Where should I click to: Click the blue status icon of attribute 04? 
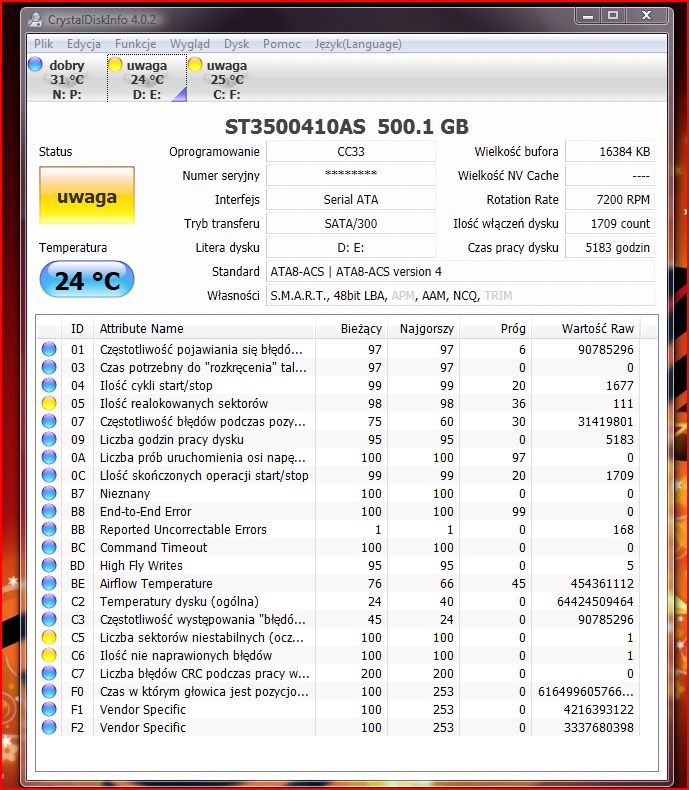tap(49, 385)
